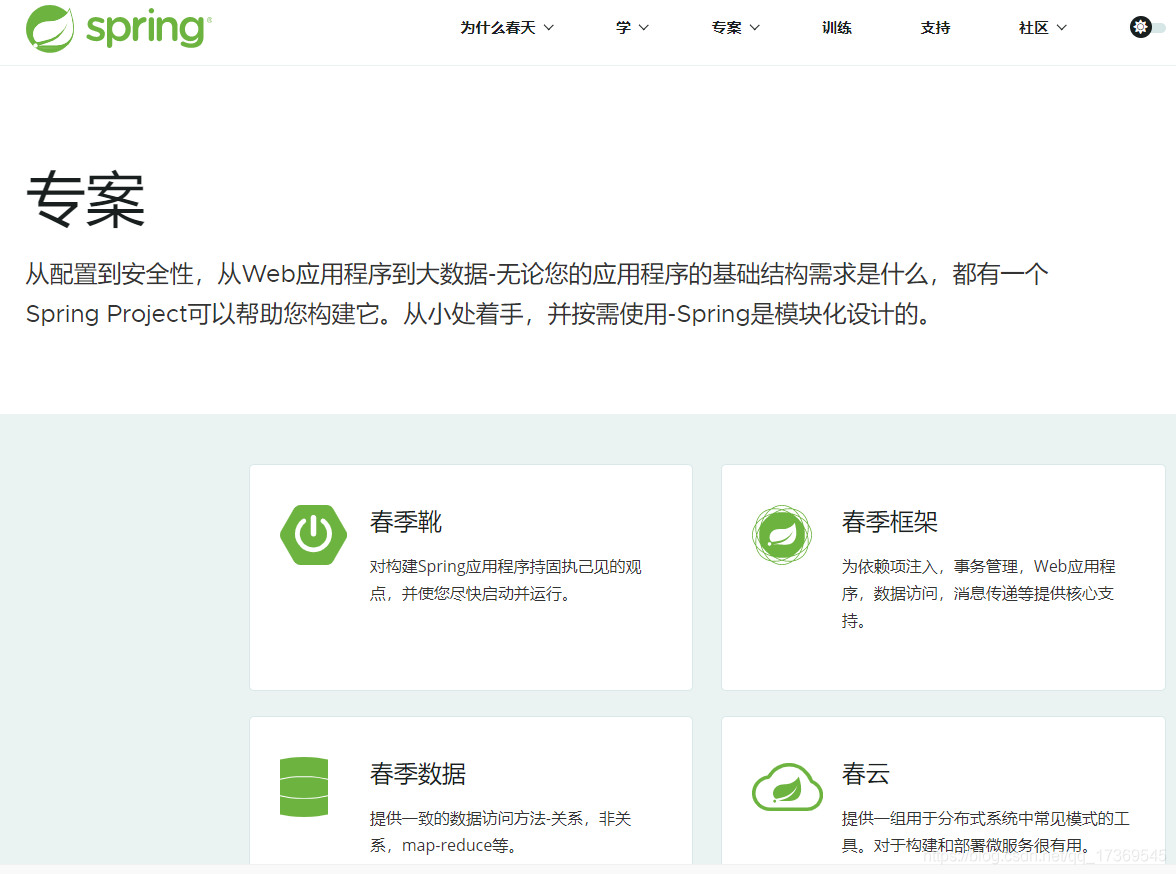Click the intro paragraph starting 从配置到安全性

click(537, 293)
